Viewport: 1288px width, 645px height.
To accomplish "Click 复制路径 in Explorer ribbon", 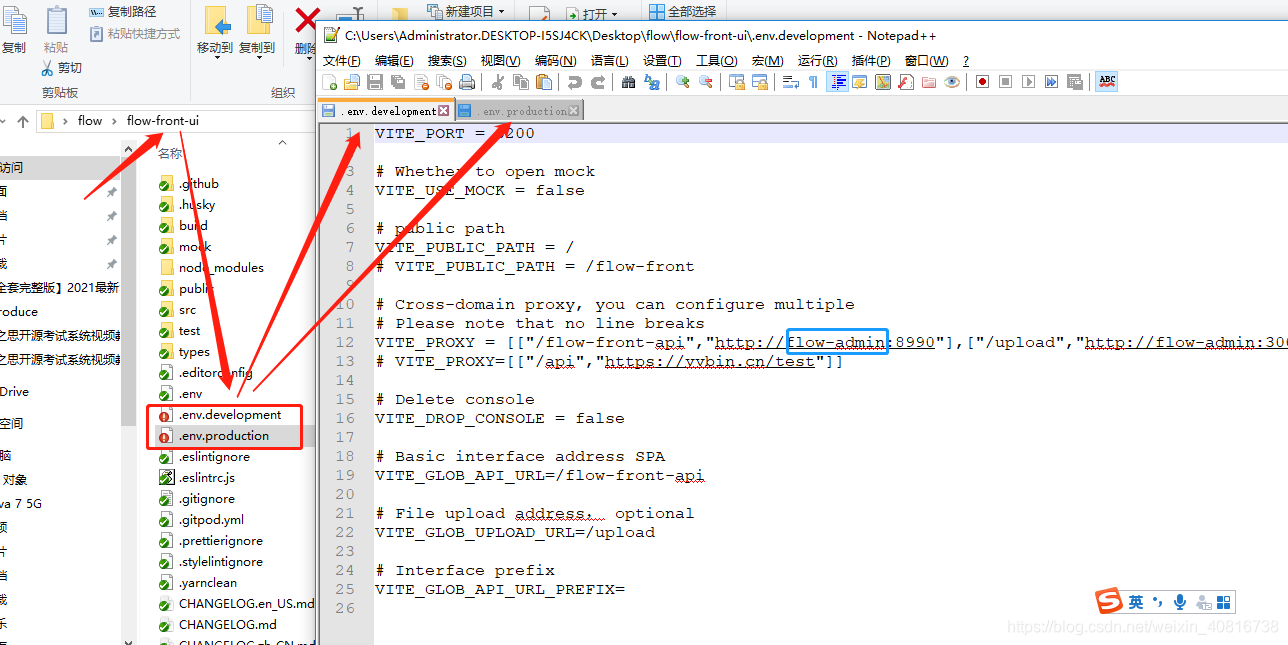I will (x=122, y=12).
